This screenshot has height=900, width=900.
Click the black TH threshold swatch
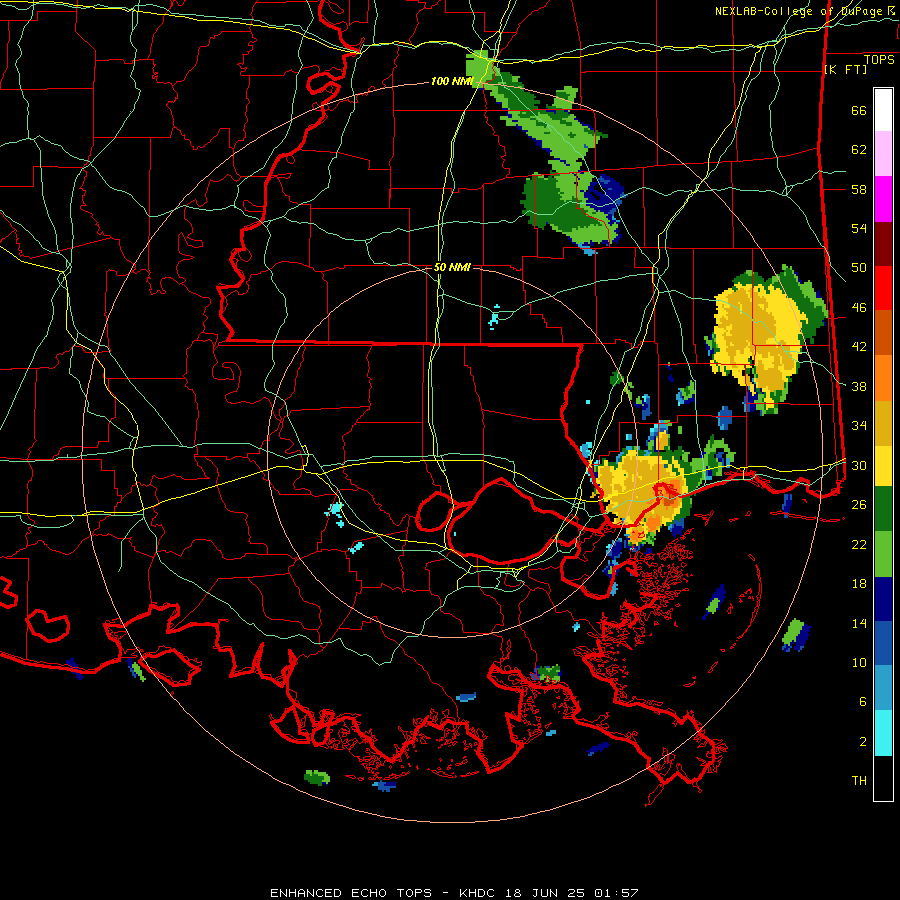coord(883,777)
